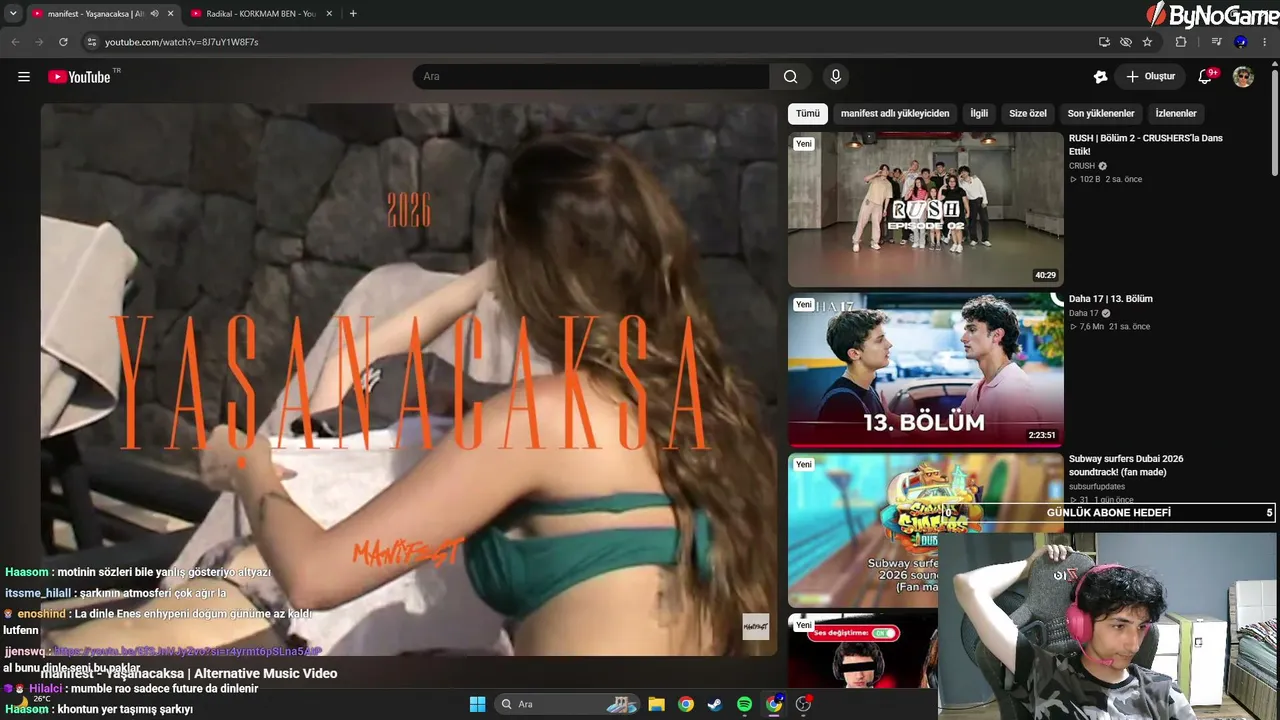
Task: Open the Chrome profile avatar
Action: [1241, 42]
